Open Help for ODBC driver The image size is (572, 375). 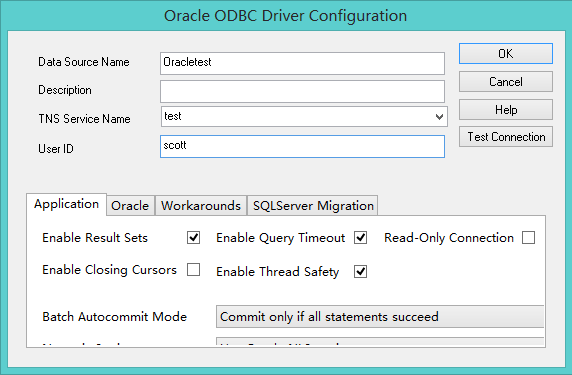pos(506,109)
